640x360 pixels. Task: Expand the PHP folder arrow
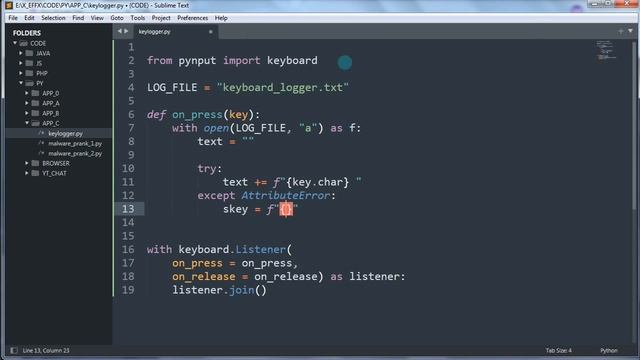click(21, 73)
